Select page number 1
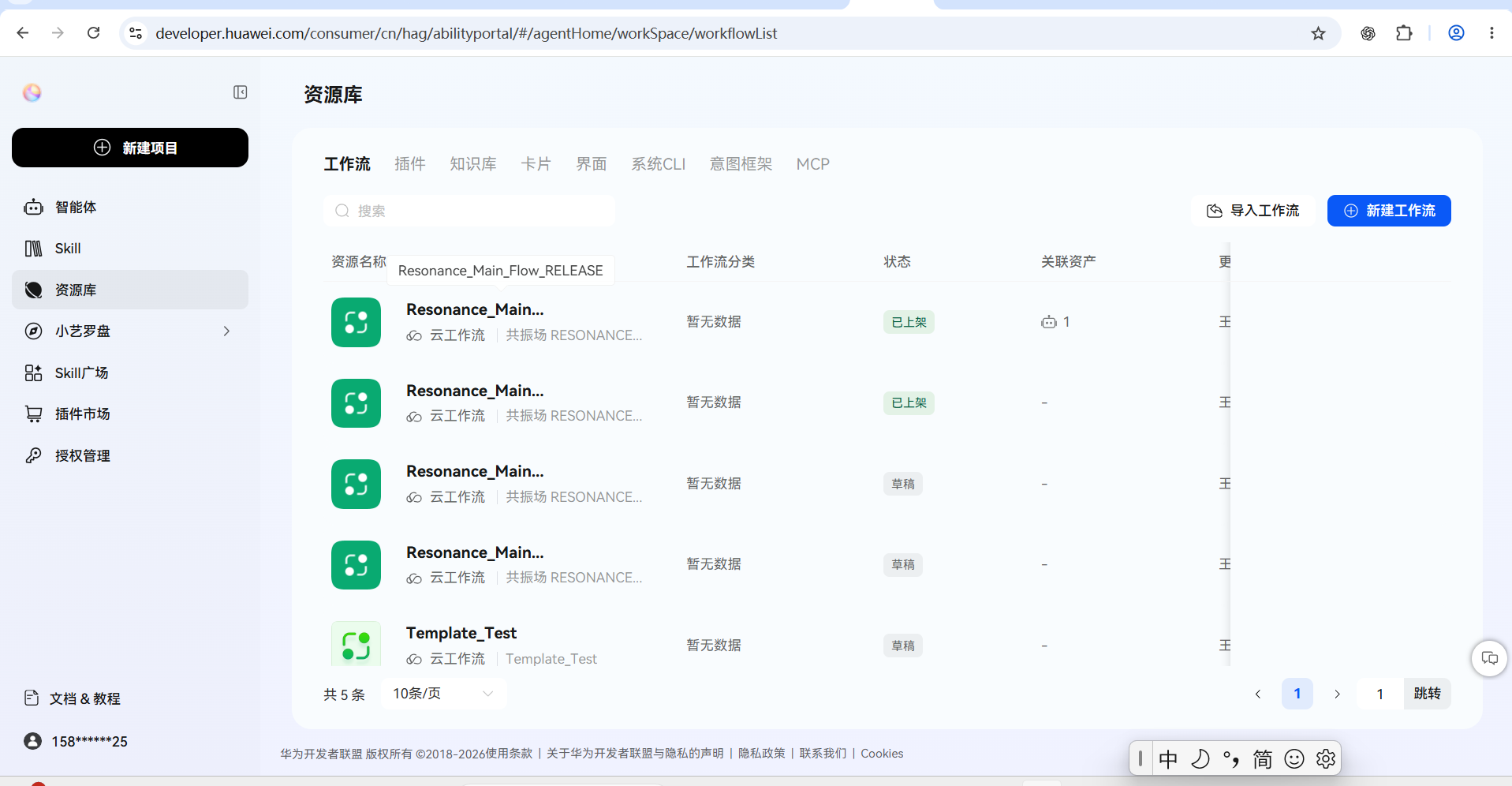This screenshot has width=1512, height=786. [1297, 694]
